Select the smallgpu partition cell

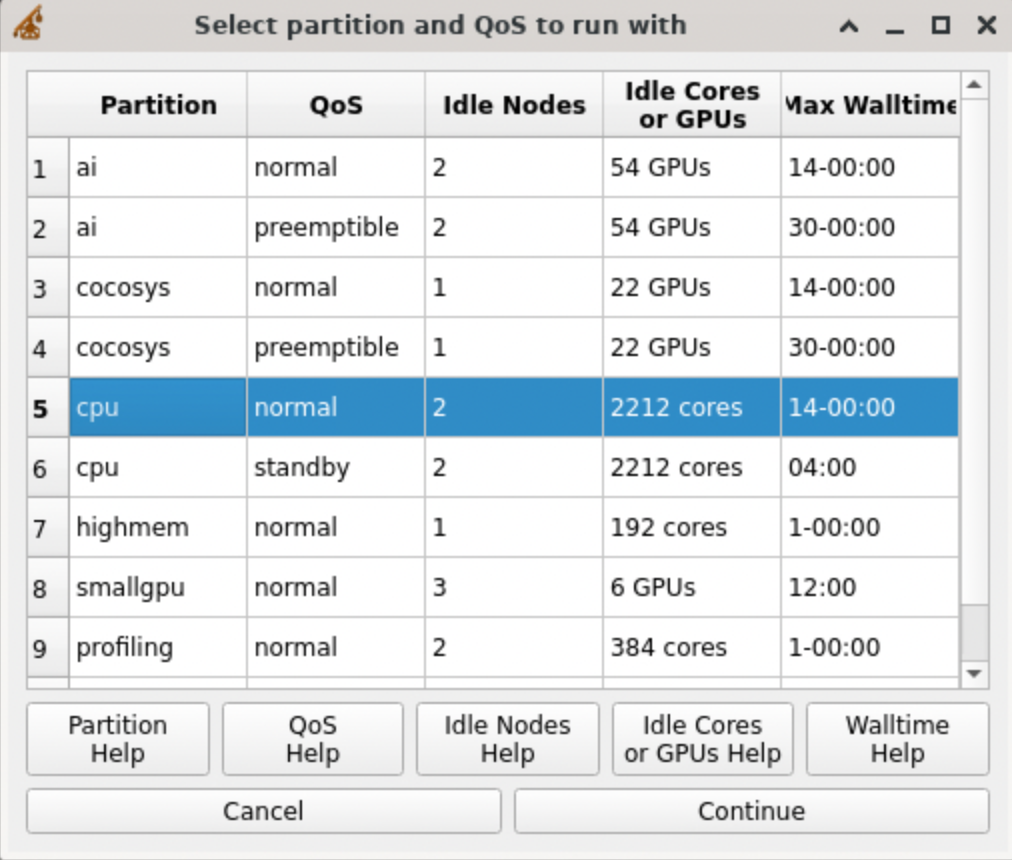(158, 588)
